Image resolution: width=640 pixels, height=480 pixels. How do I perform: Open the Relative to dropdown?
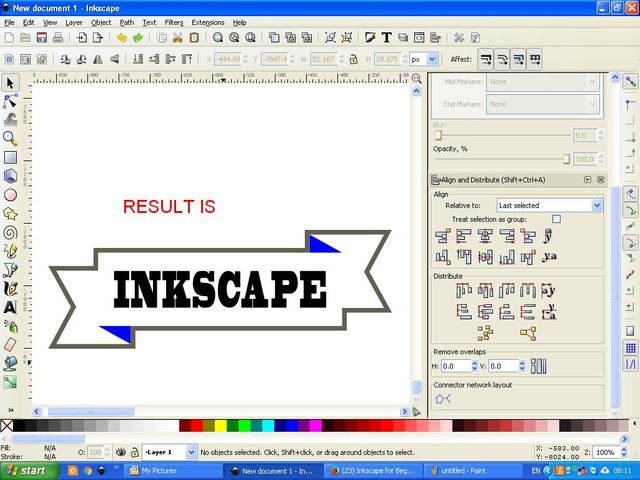tap(549, 205)
